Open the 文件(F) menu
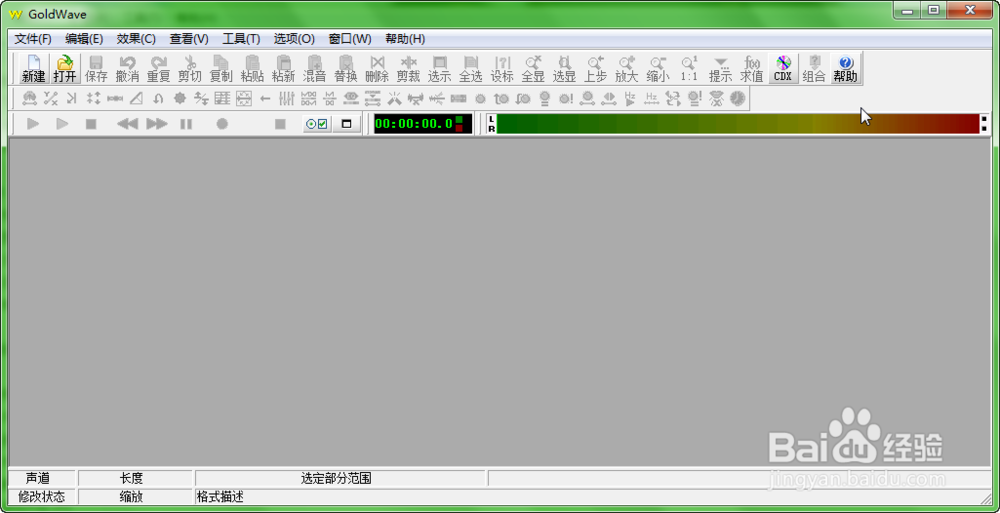Screen dimensions: 1000x513 click(33, 39)
